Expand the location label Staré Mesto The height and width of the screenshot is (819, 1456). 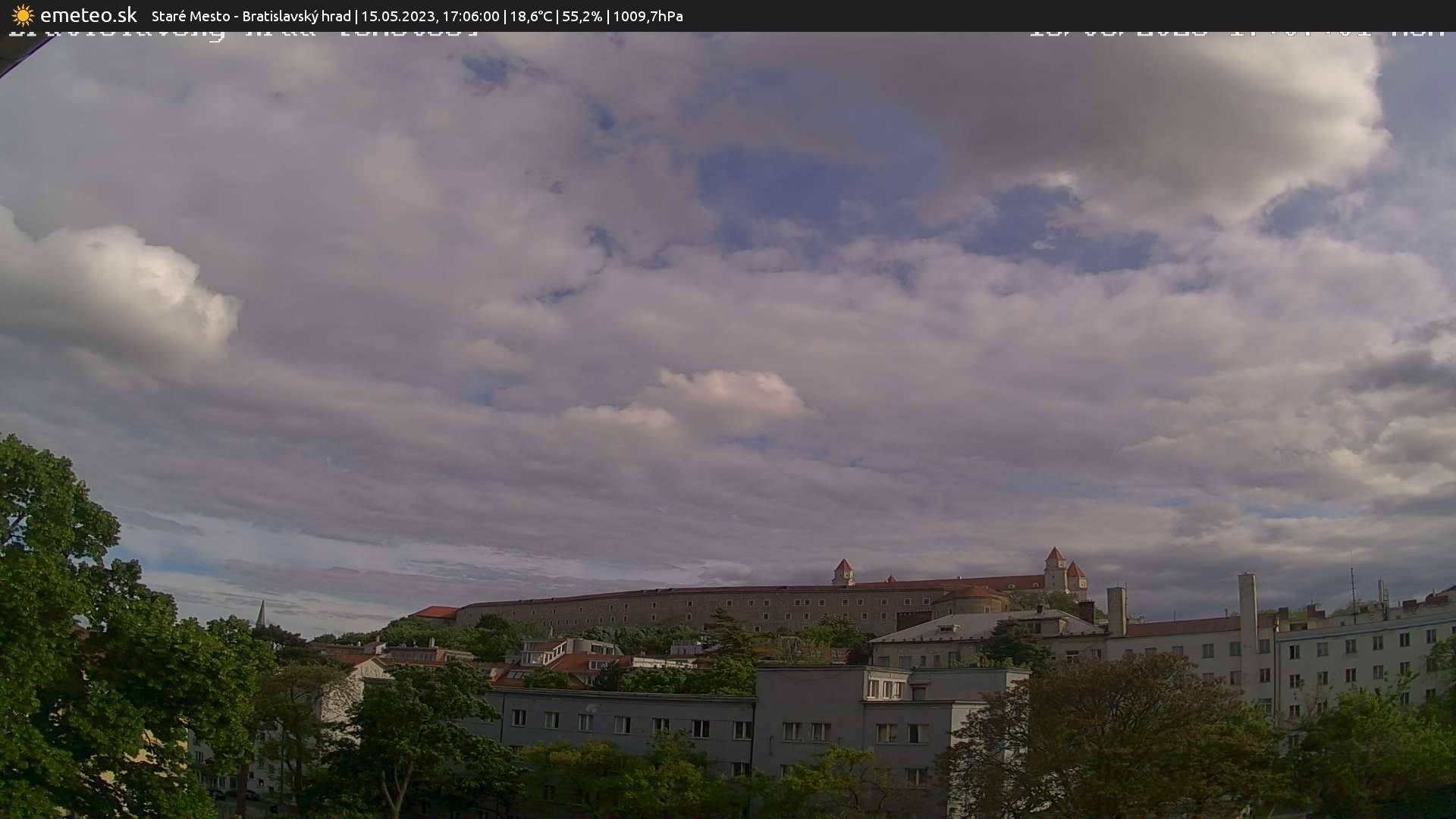pos(190,15)
